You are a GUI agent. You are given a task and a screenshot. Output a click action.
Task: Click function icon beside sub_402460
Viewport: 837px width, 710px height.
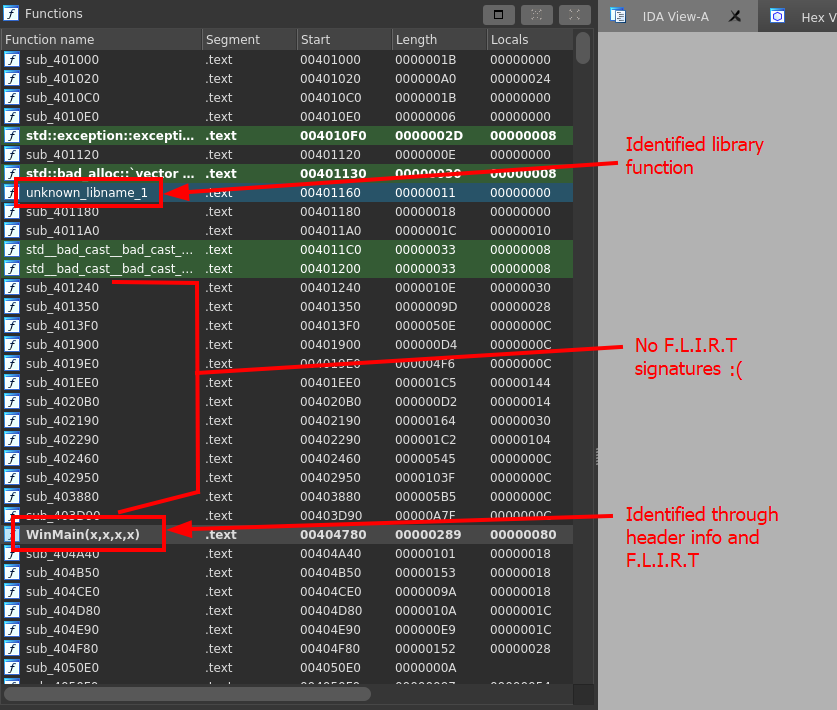(12, 459)
